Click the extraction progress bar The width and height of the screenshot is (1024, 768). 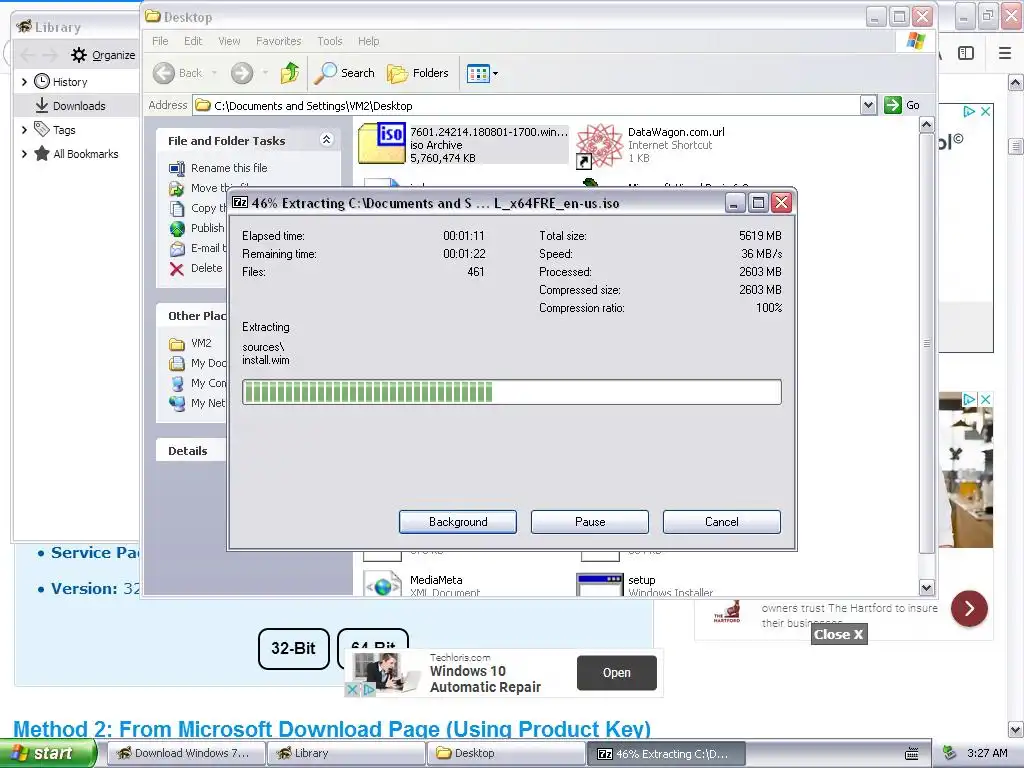click(x=511, y=392)
